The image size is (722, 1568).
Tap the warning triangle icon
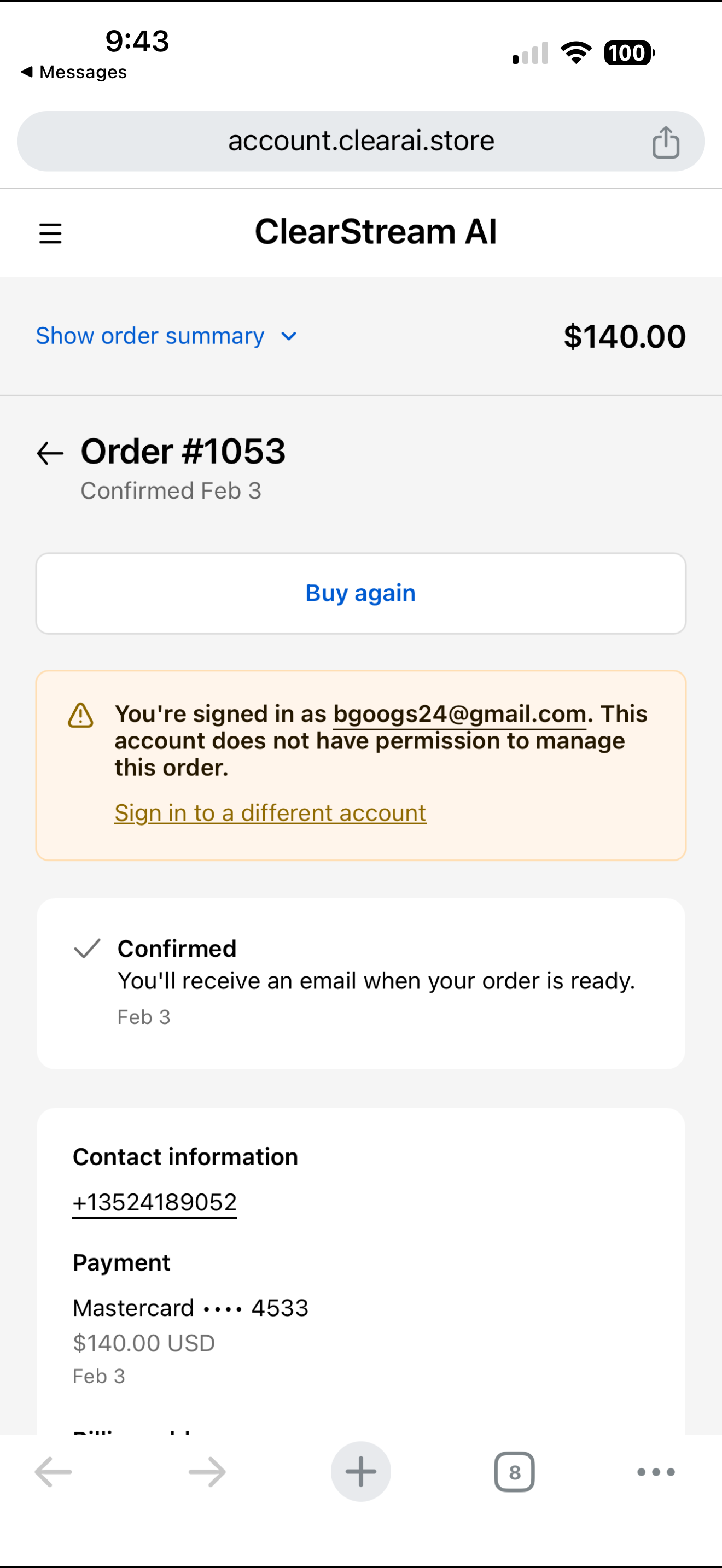[80, 715]
